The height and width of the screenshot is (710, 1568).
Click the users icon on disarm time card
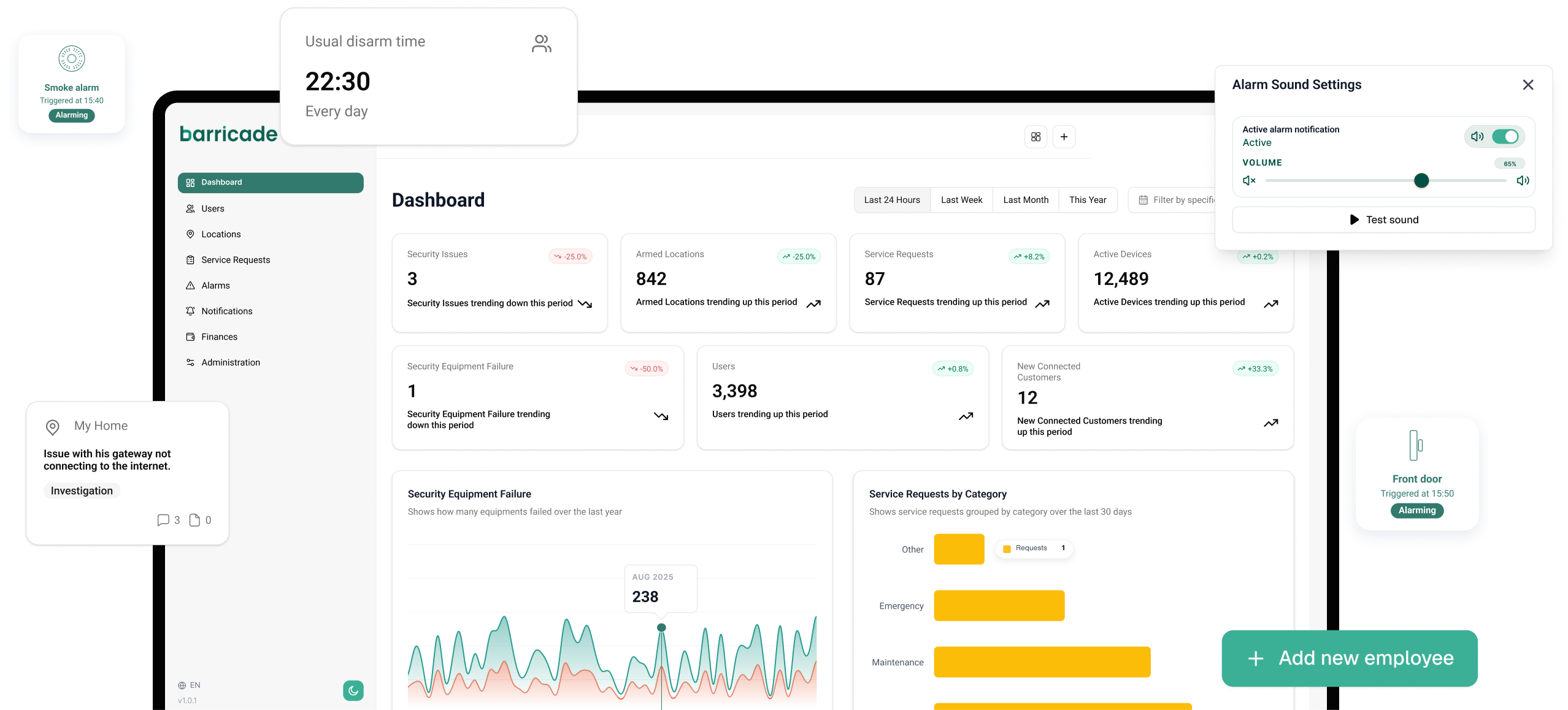542,44
